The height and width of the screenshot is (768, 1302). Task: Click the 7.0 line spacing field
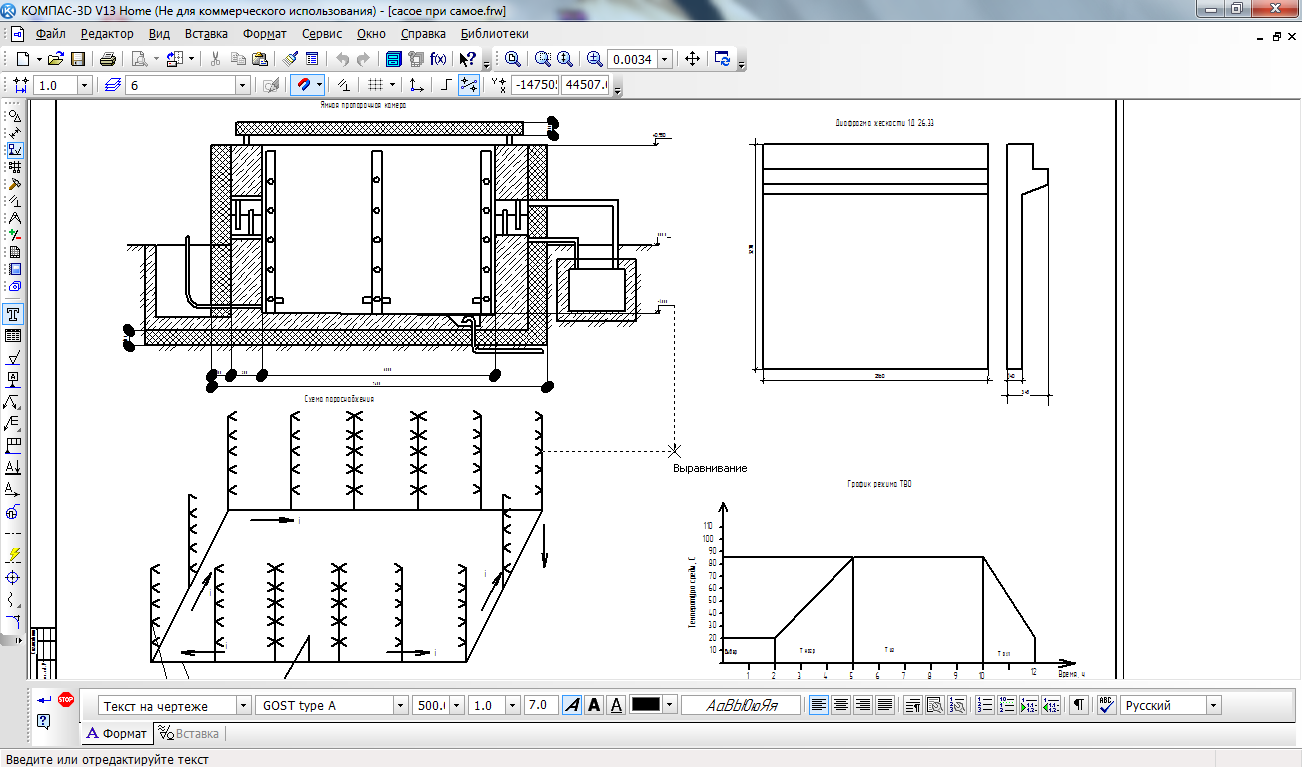pyautogui.click(x=540, y=705)
